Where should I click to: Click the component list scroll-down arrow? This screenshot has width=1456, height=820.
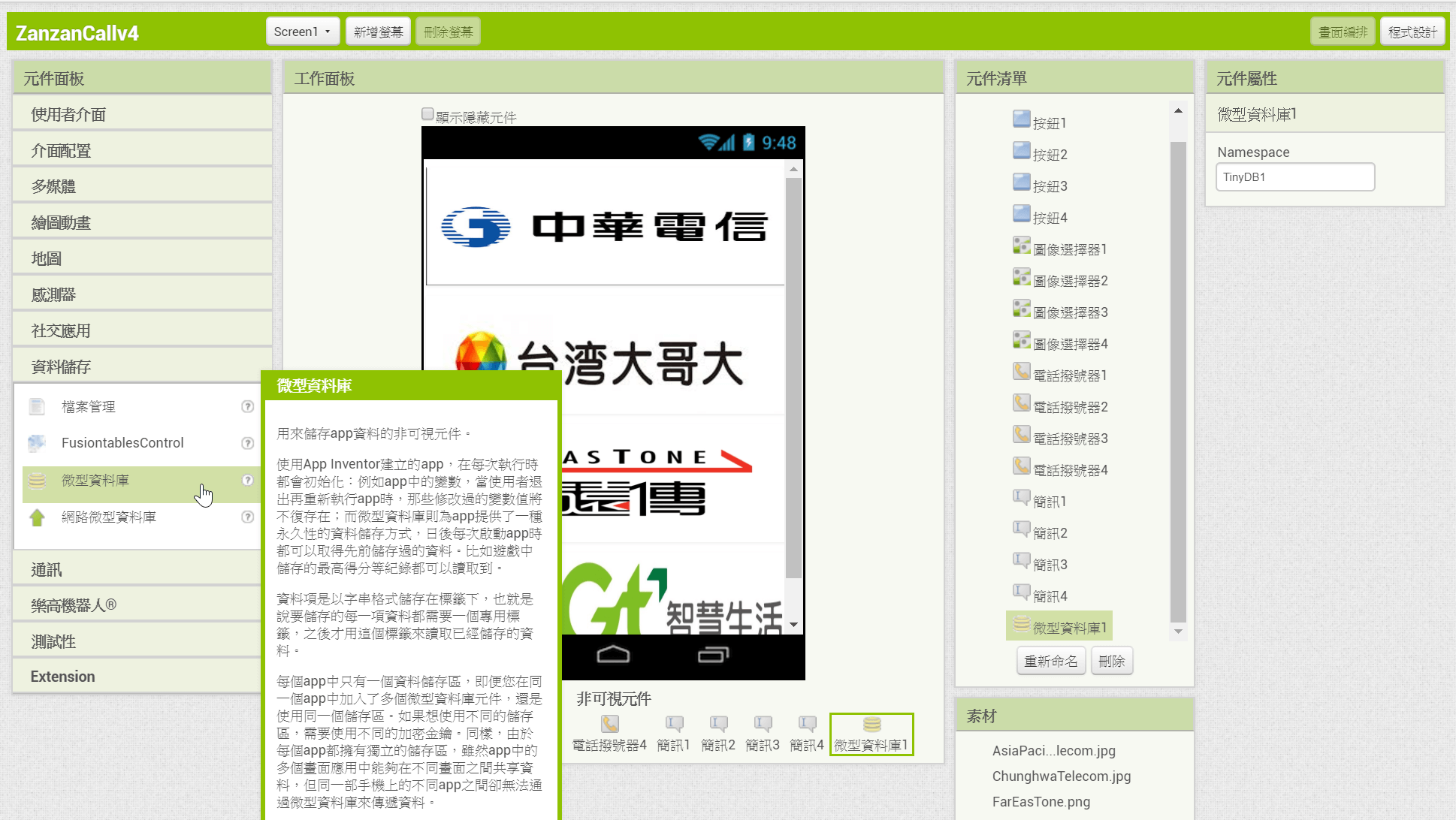(1178, 632)
